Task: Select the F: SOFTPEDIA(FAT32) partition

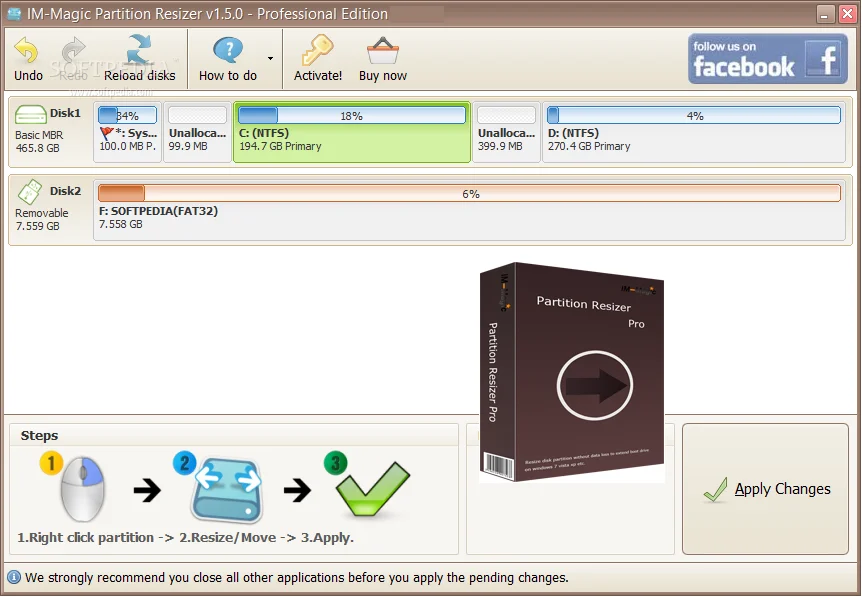Action: click(x=469, y=210)
